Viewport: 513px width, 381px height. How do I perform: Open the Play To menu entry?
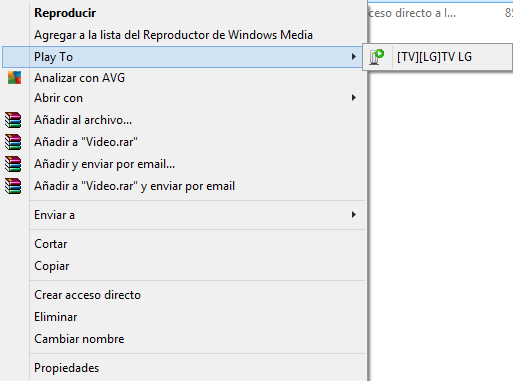click(x=183, y=57)
